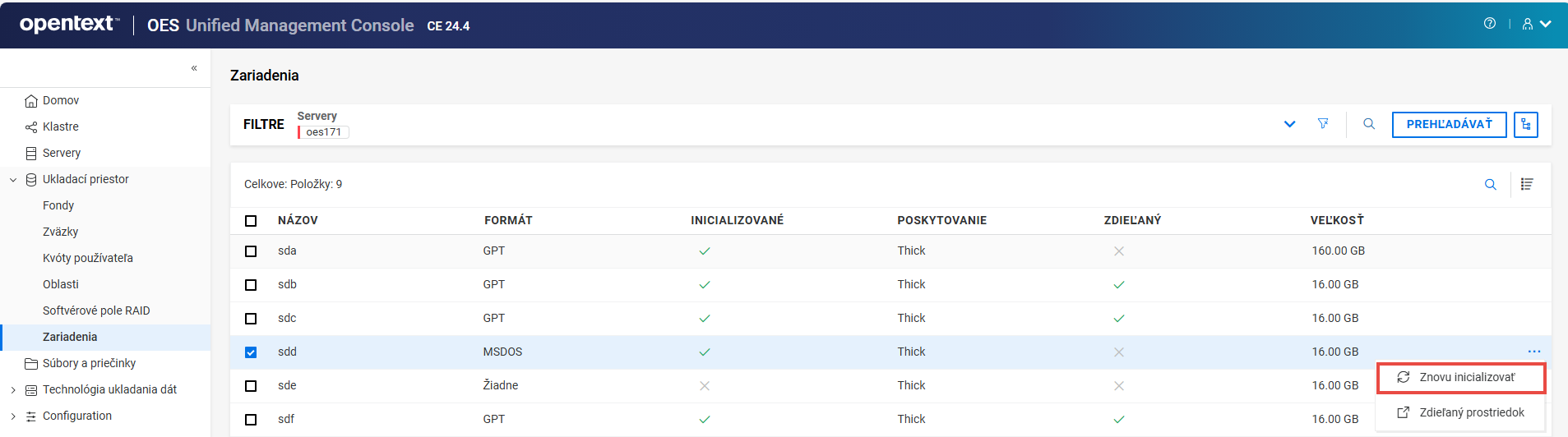
Task: Sort table by VEĽKOSŤ column header
Action: tap(1337, 220)
